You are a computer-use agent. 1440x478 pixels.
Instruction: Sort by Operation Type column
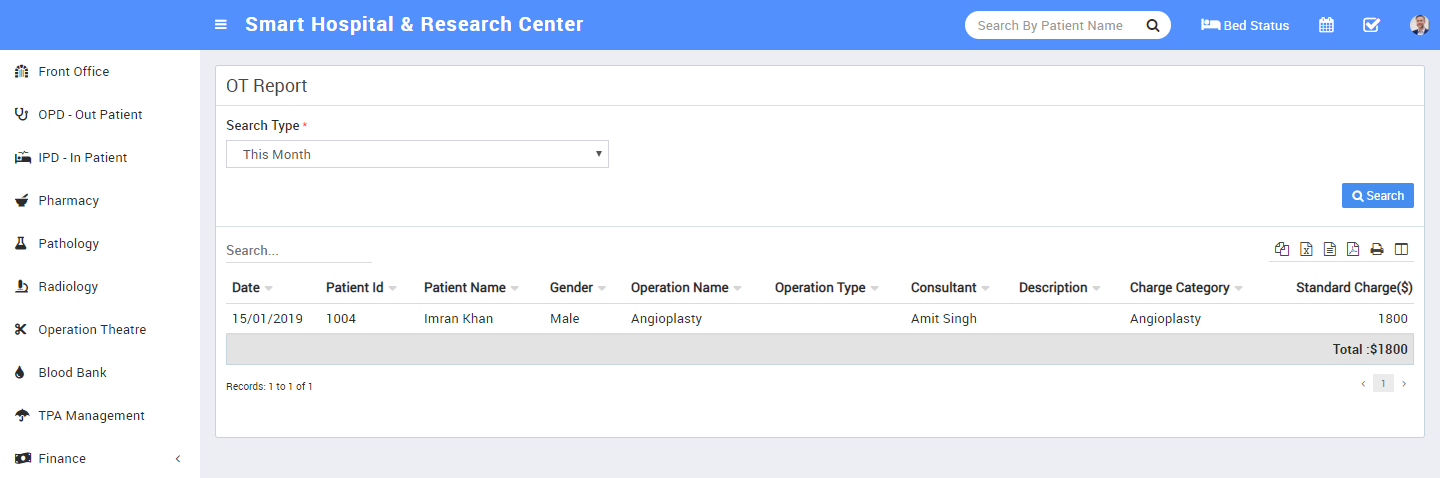click(827, 288)
